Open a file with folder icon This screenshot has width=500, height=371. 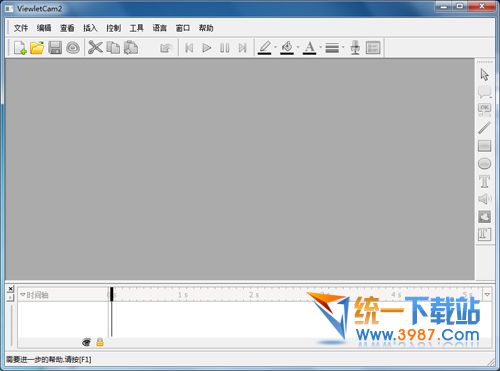37,48
